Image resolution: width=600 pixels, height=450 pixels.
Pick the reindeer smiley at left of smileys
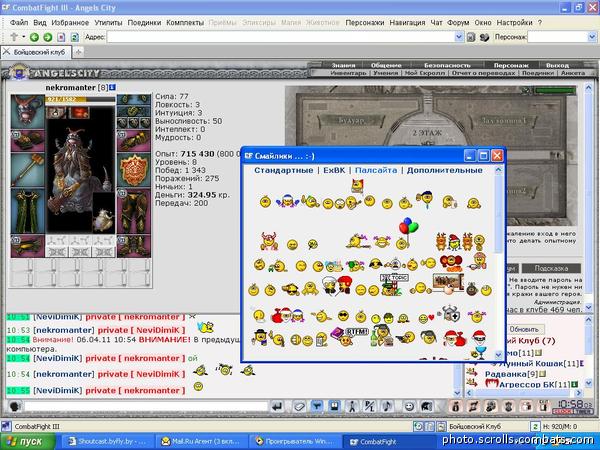point(269,241)
